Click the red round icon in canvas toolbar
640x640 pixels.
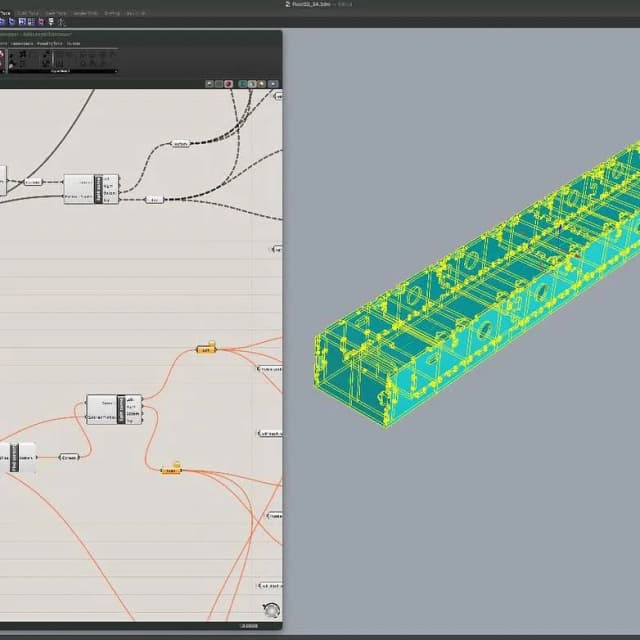[x=229, y=83]
